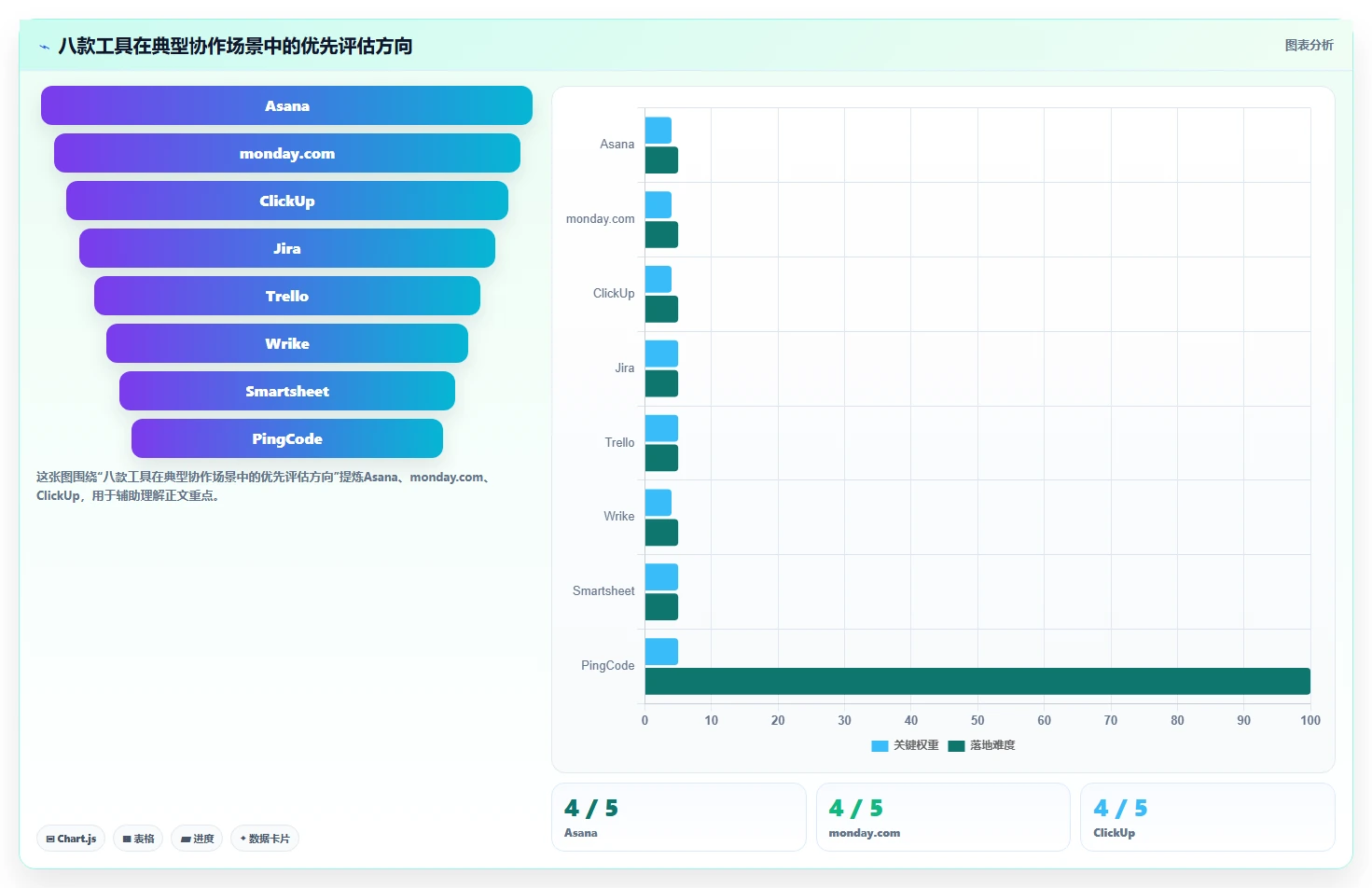This screenshot has width=1372, height=888.
Task: Click the title 八款工具在典型协作场景中的优先评估方向
Action: (x=235, y=46)
